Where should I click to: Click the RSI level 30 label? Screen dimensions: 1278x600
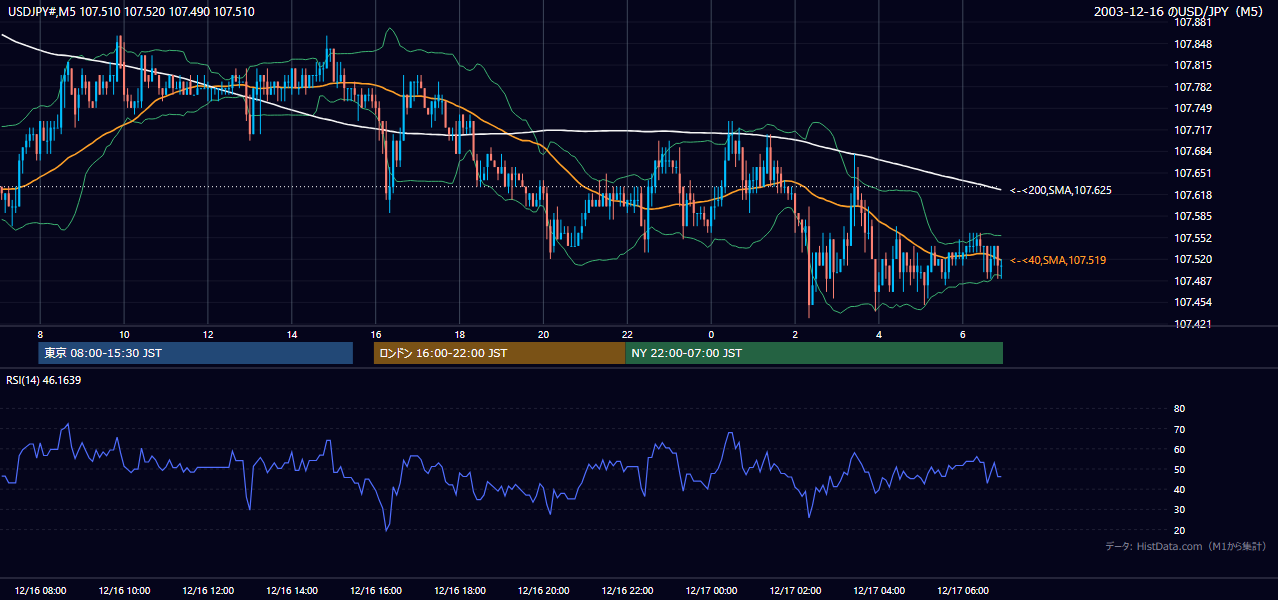click(1179, 510)
